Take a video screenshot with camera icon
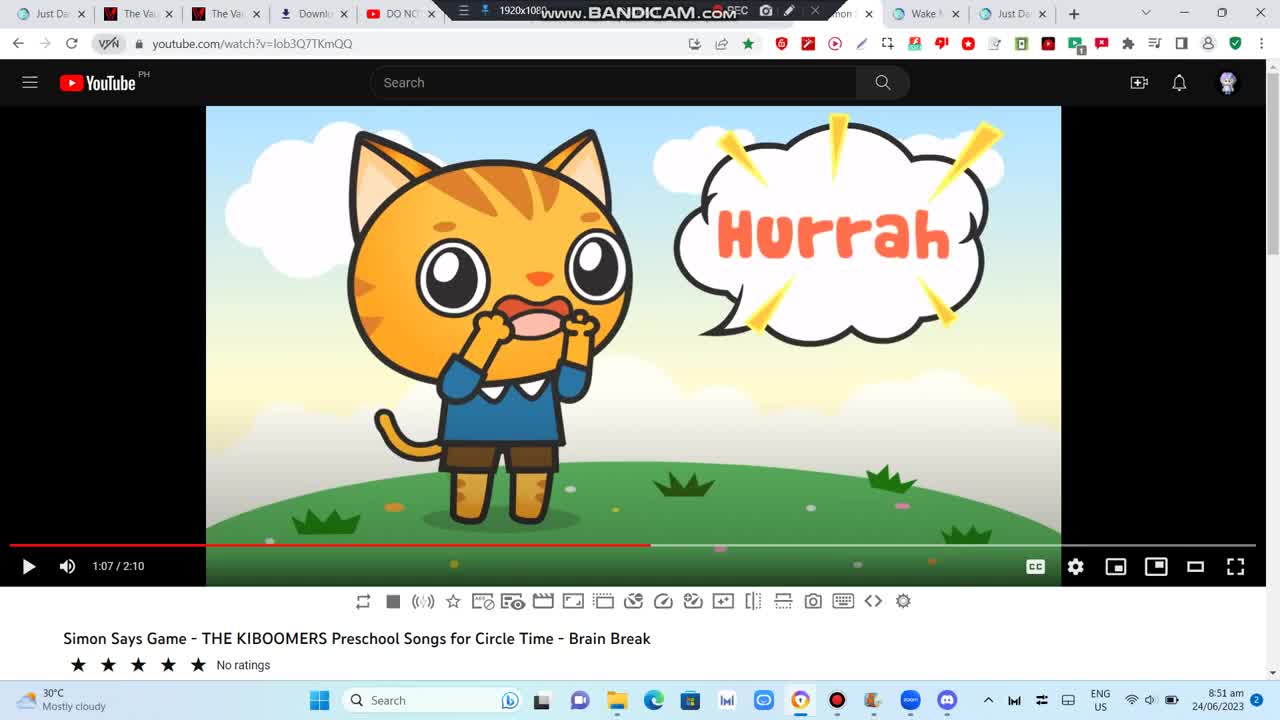This screenshot has width=1280, height=720. pyautogui.click(x=813, y=601)
